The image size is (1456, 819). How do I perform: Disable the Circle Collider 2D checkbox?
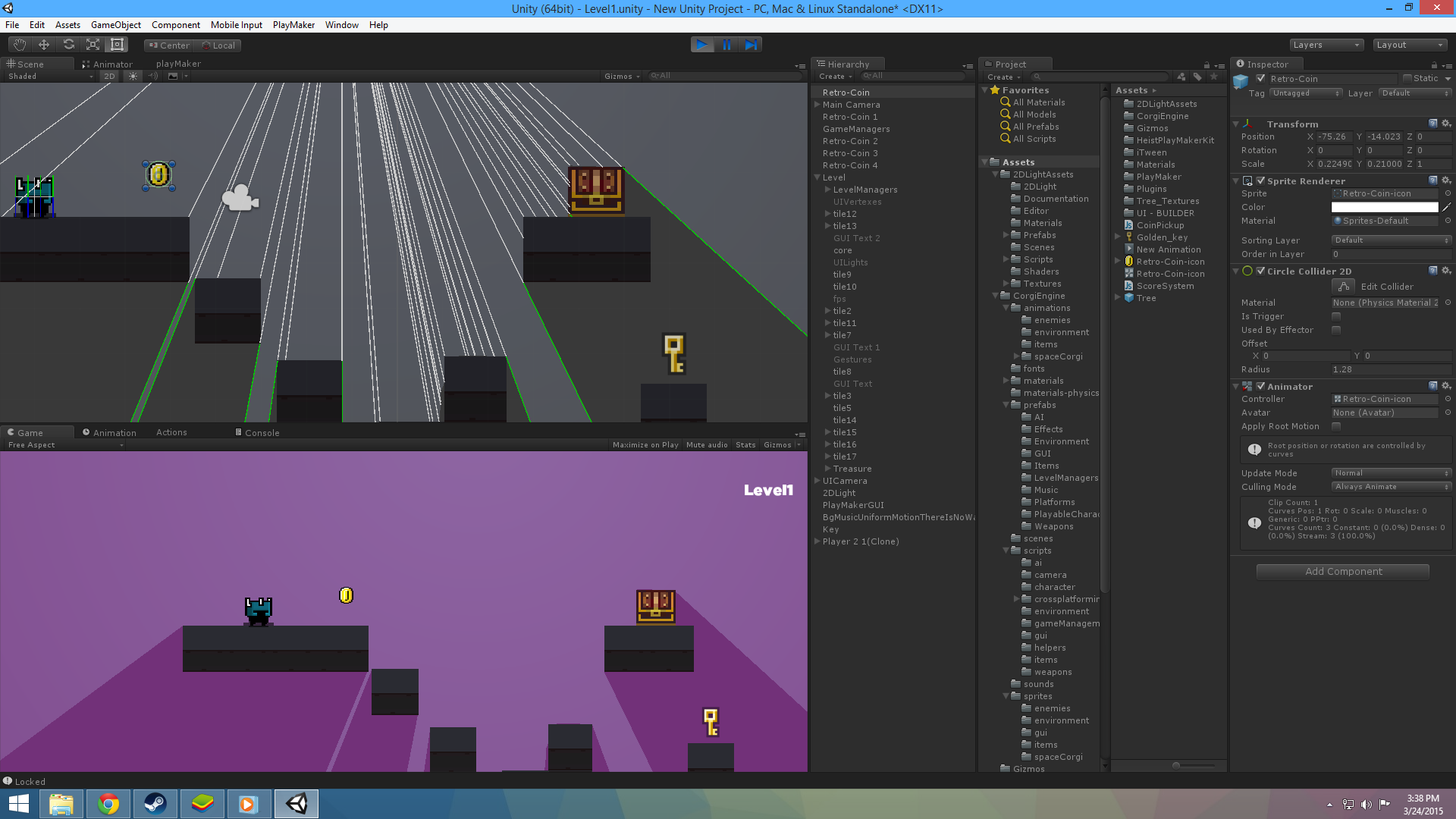coord(1260,271)
